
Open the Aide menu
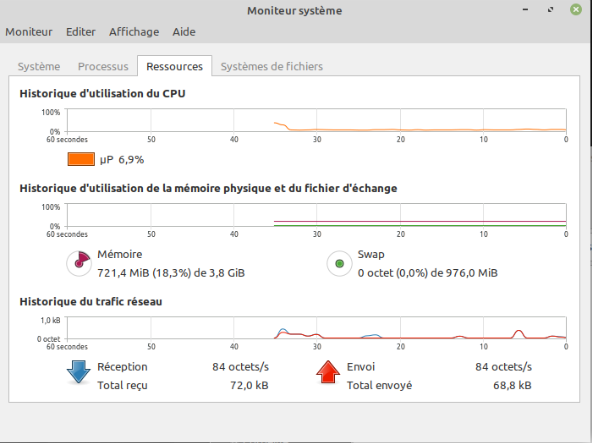184,32
